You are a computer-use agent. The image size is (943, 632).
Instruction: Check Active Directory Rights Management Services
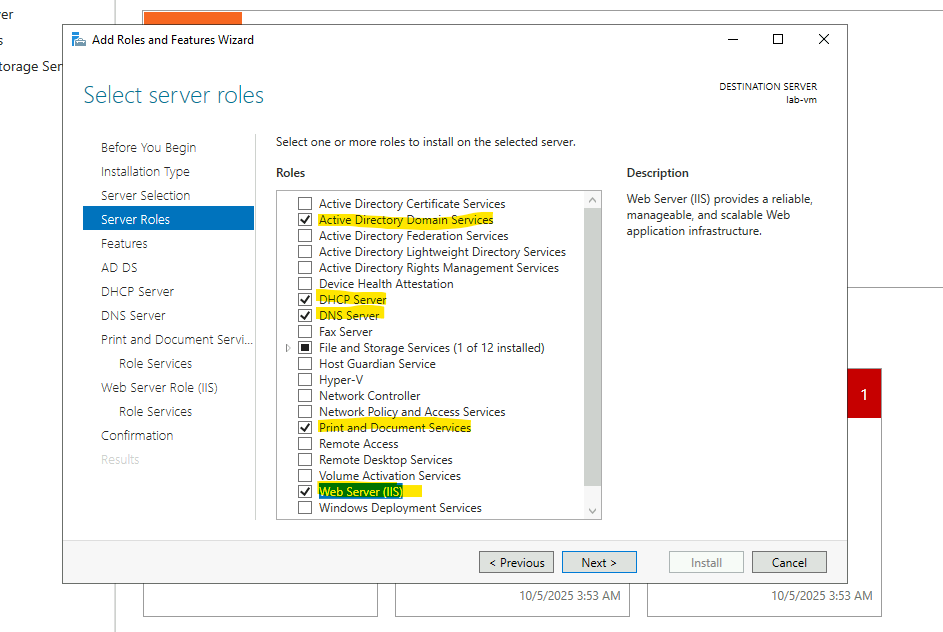305,268
